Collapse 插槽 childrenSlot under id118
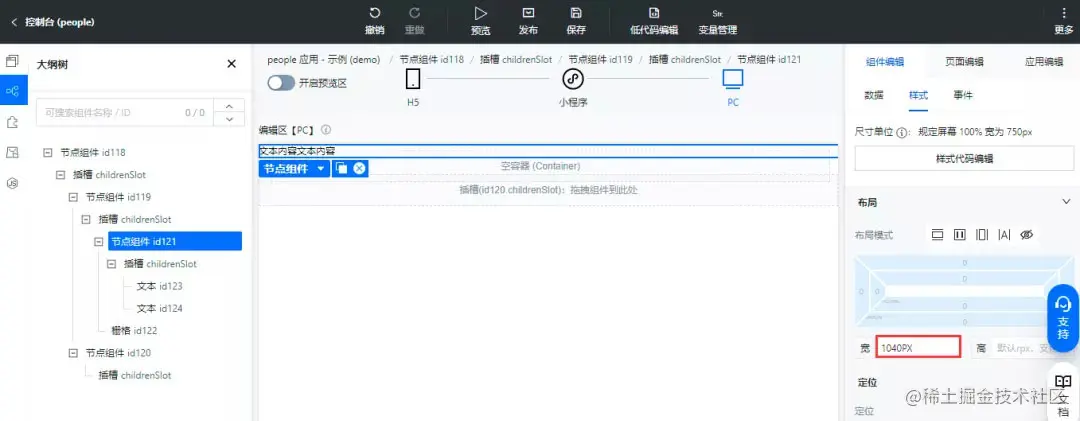Viewport: 1080px width, 421px height. [x=61, y=175]
